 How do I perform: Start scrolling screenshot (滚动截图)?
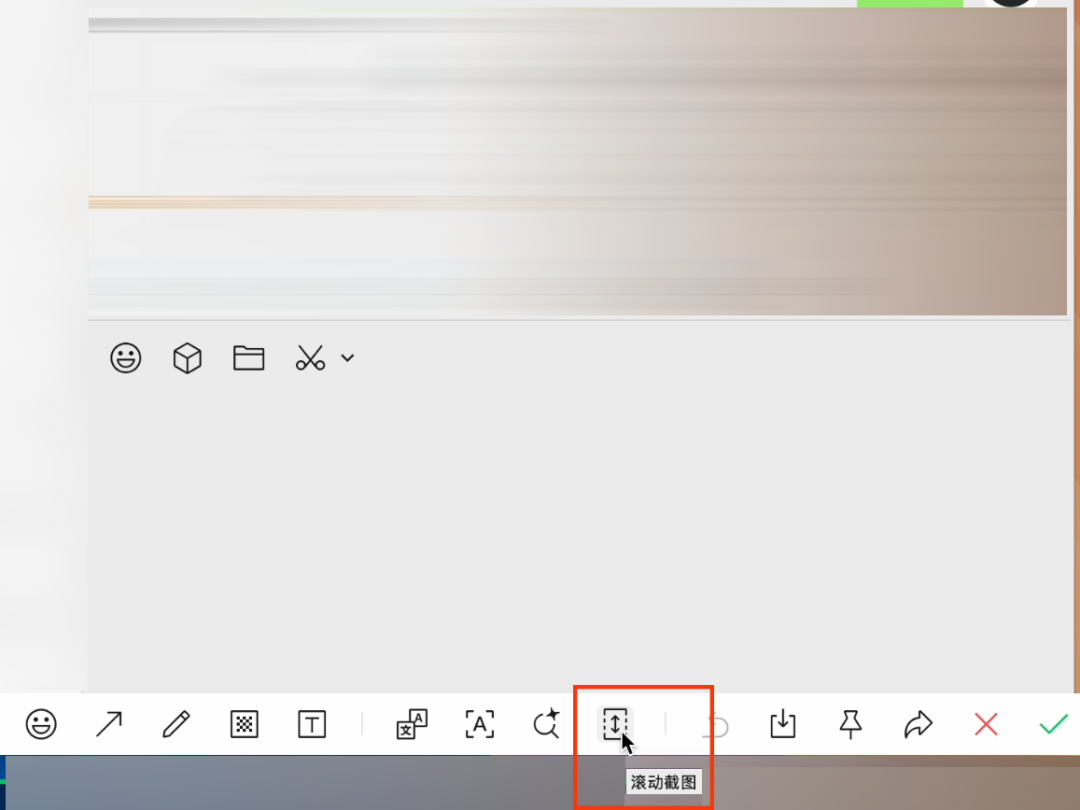(614, 725)
